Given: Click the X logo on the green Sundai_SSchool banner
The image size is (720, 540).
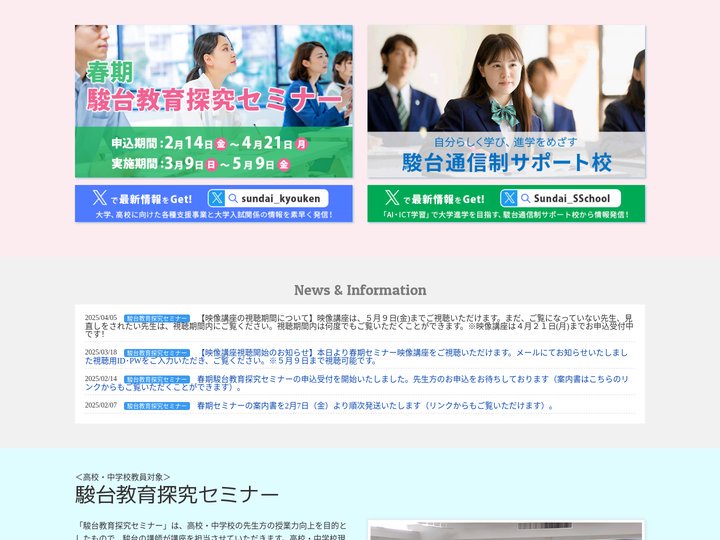Looking at the screenshot, I should tap(392, 197).
